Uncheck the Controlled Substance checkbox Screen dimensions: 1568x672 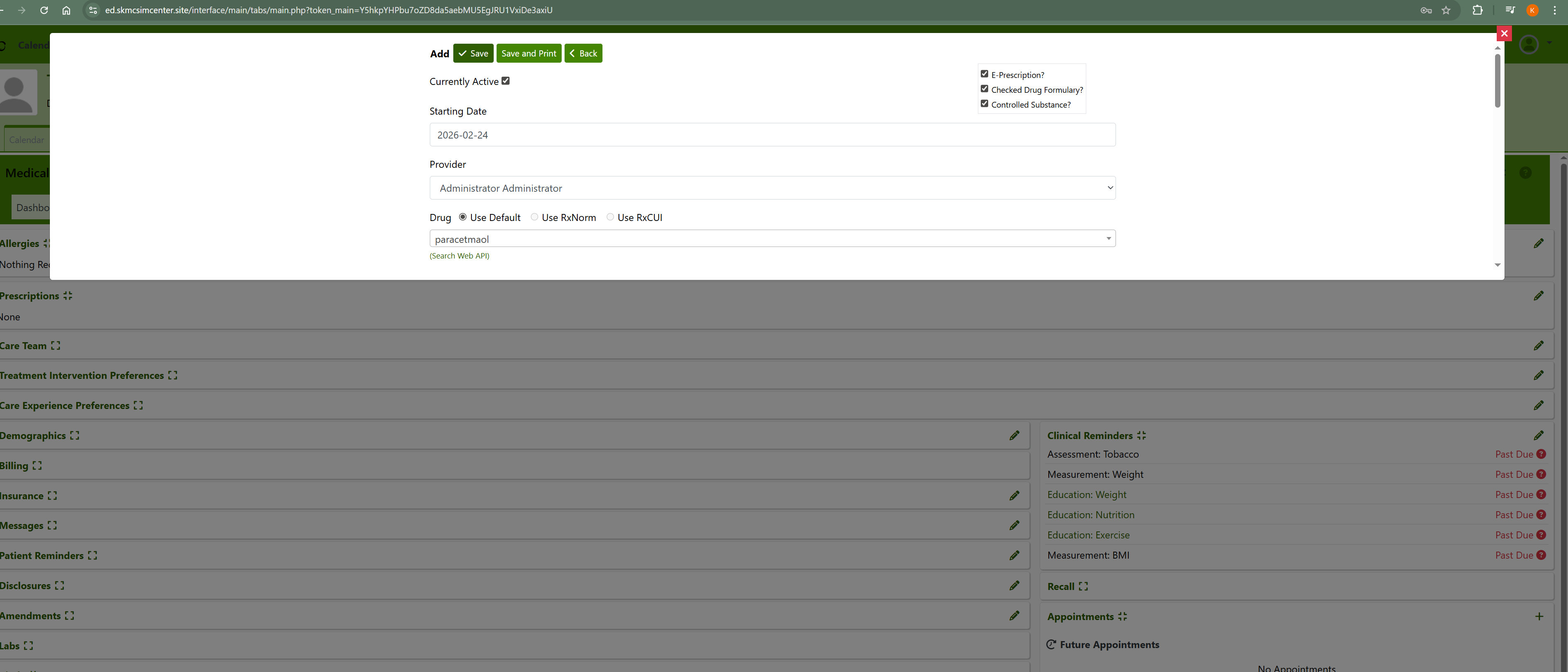984,103
